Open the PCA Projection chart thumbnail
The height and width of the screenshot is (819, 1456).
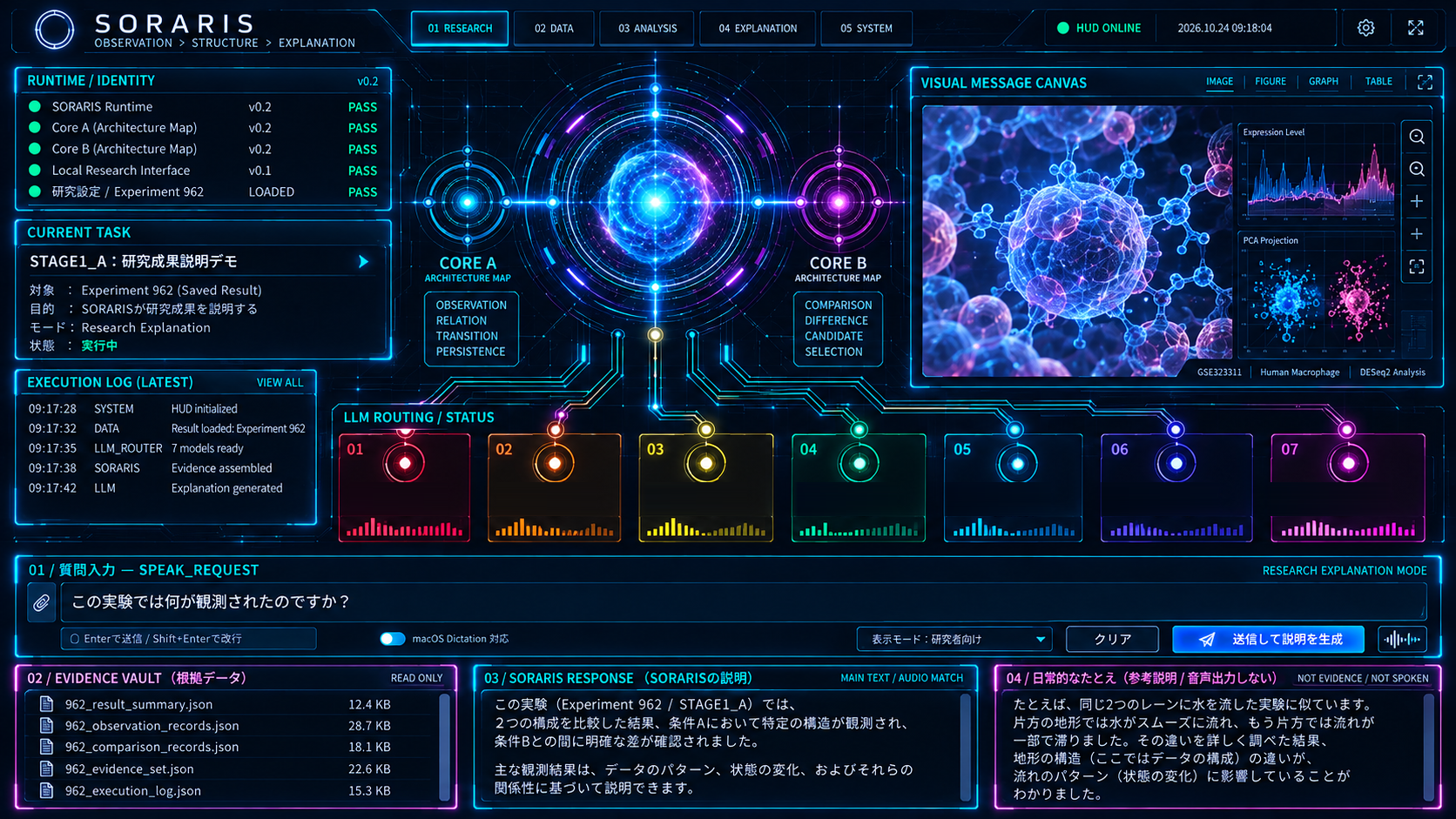(x=1317, y=292)
